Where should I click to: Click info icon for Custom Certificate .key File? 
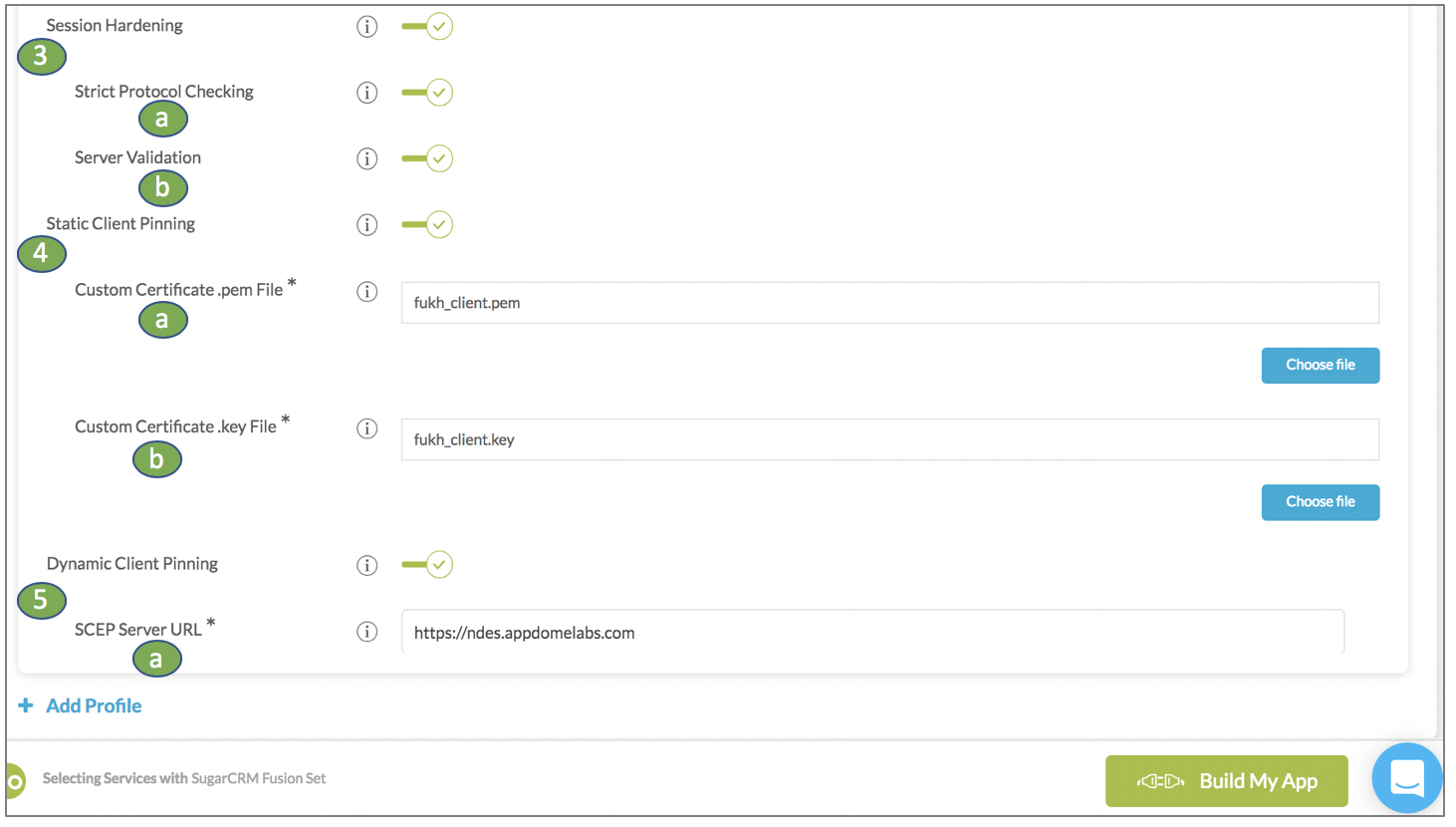click(x=367, y=428)
